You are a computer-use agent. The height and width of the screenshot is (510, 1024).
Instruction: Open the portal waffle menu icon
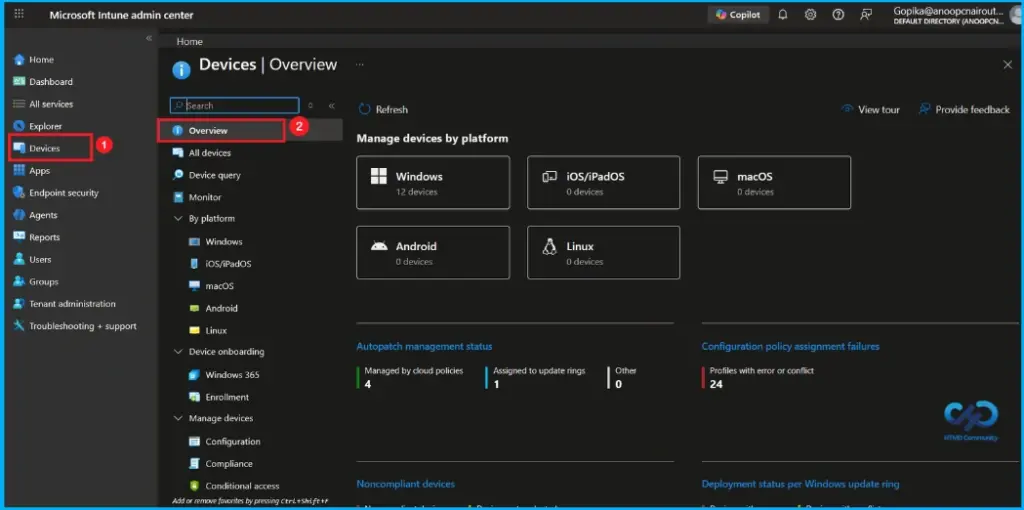coord(19,14)
